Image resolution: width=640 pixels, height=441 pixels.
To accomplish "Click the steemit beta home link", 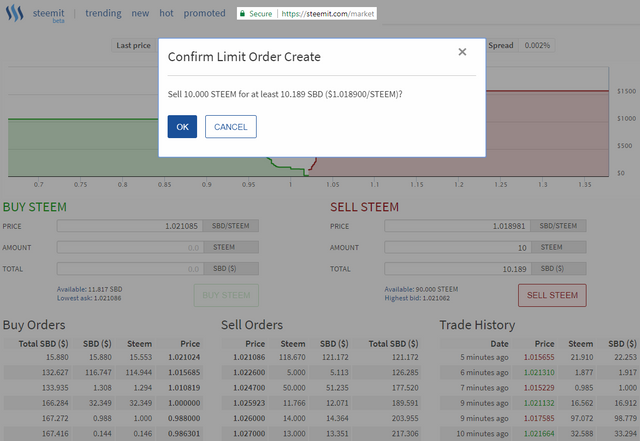I will point(49,15).
